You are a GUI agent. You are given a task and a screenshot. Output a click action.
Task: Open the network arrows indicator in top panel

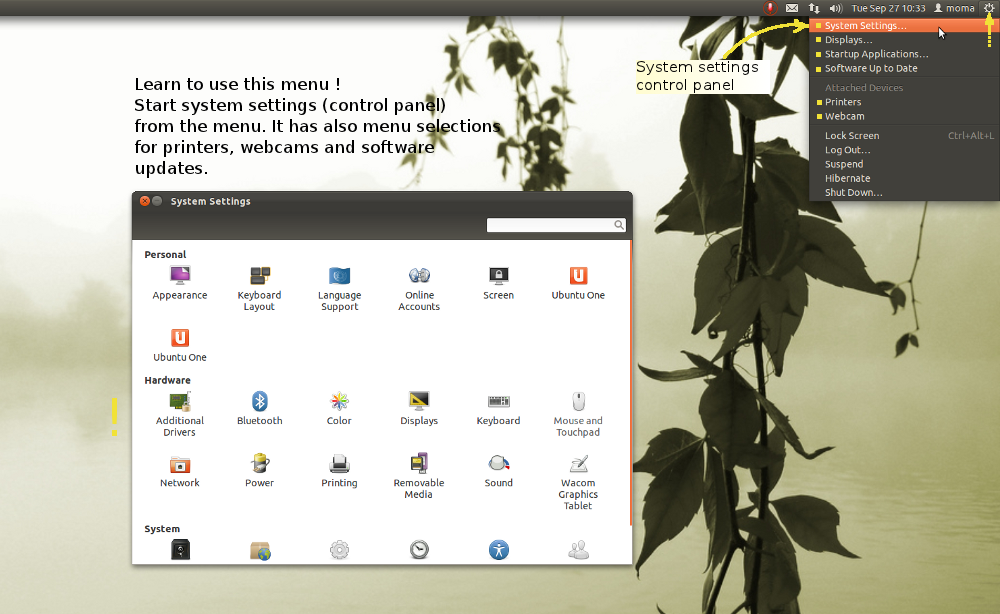click(x=814, y=8)
